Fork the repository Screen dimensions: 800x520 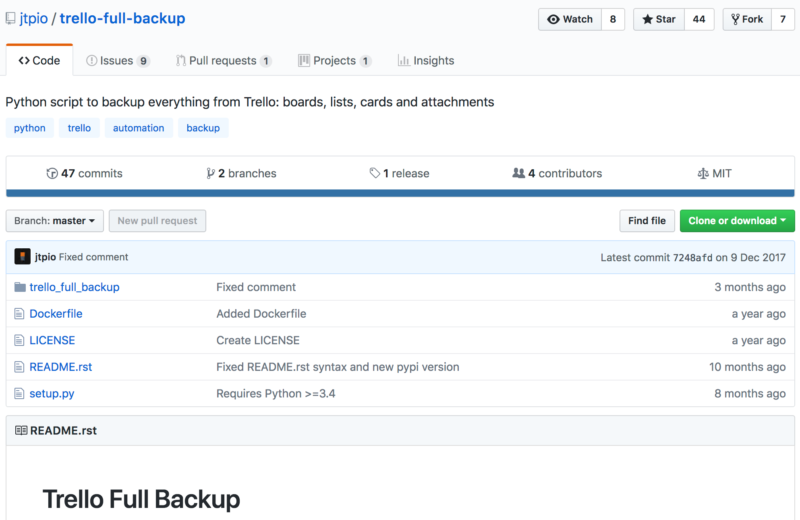point(747,19)
